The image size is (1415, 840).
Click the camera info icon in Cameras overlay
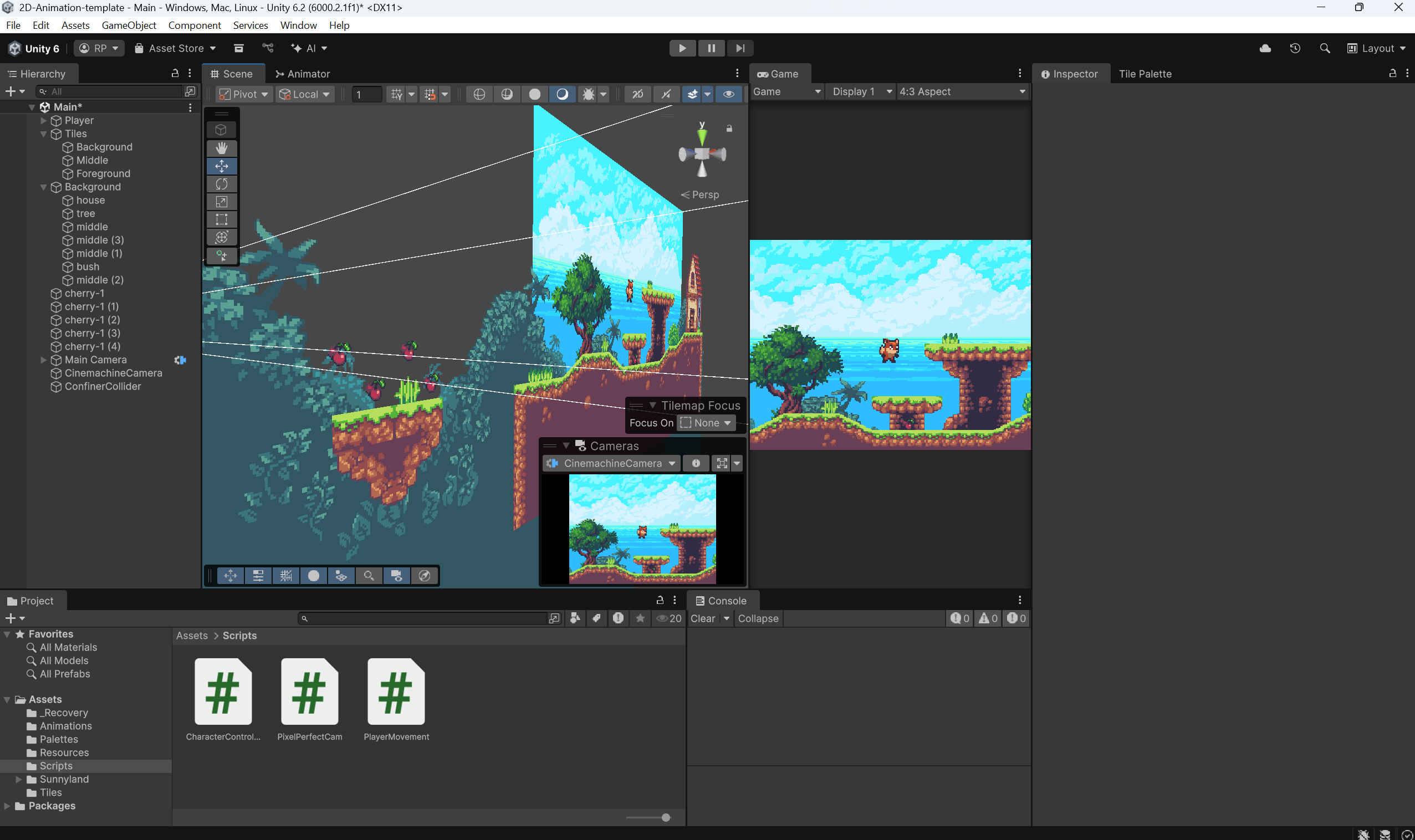[x=696, y=464]
